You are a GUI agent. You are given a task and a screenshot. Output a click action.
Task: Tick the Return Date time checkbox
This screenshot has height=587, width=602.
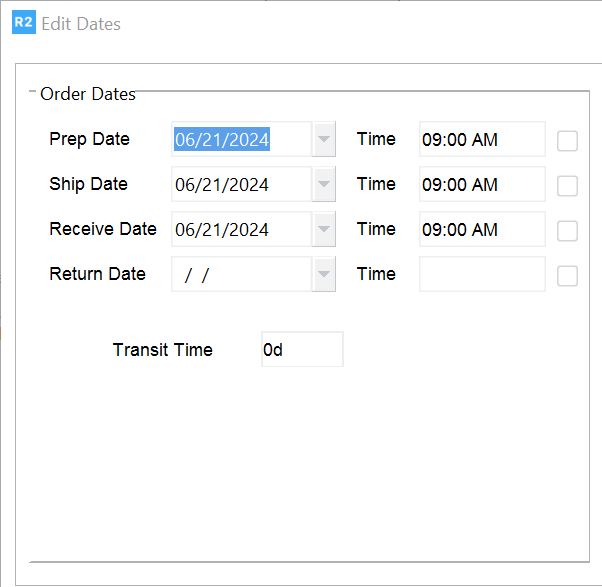pyautogui.click(x=567, y=276)
